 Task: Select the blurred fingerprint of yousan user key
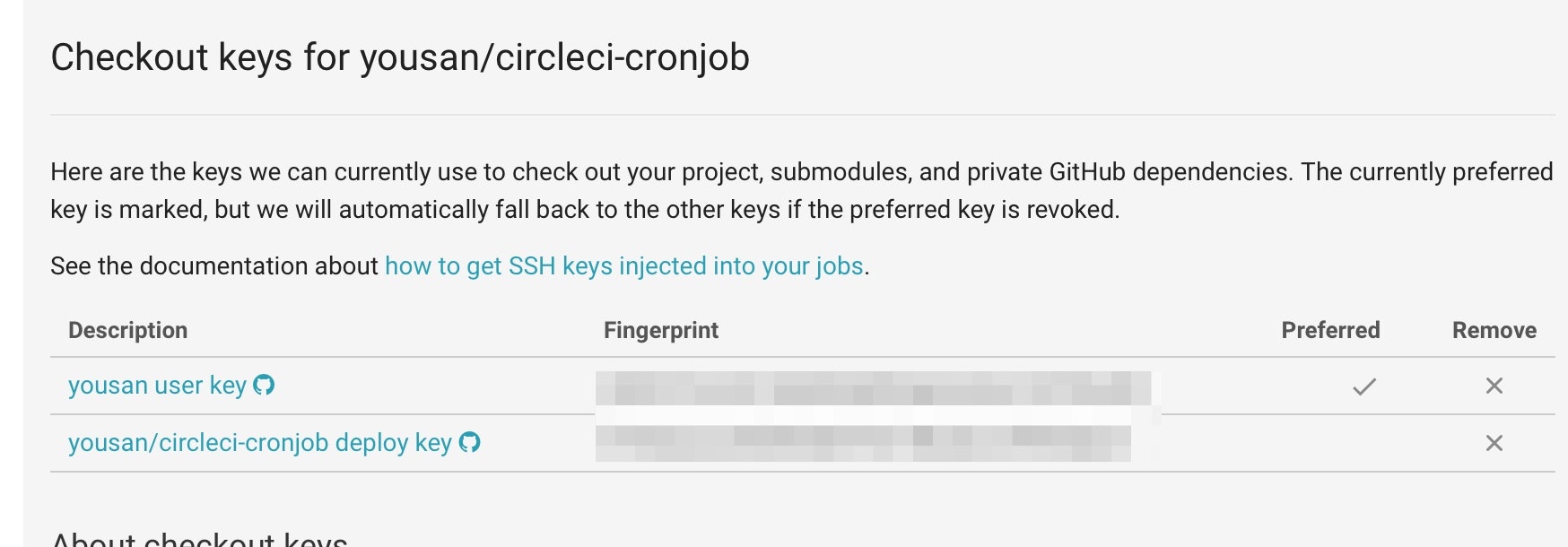(872, 388)
